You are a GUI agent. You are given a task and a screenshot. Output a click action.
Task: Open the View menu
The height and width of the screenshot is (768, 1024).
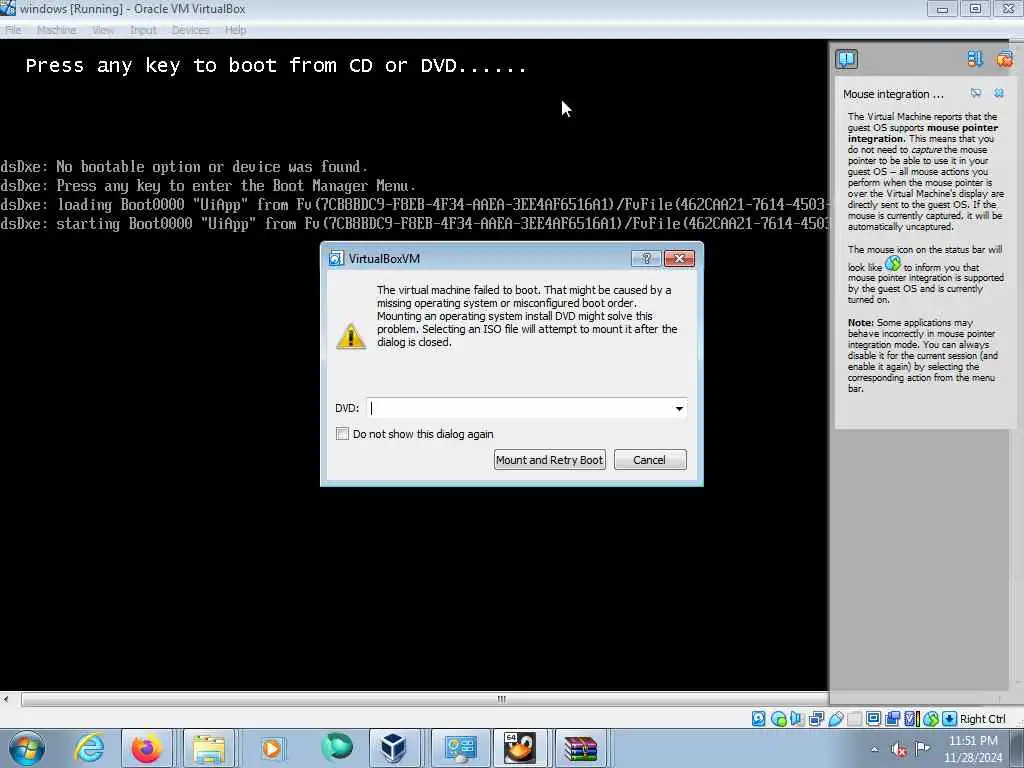tap(103, 30)
